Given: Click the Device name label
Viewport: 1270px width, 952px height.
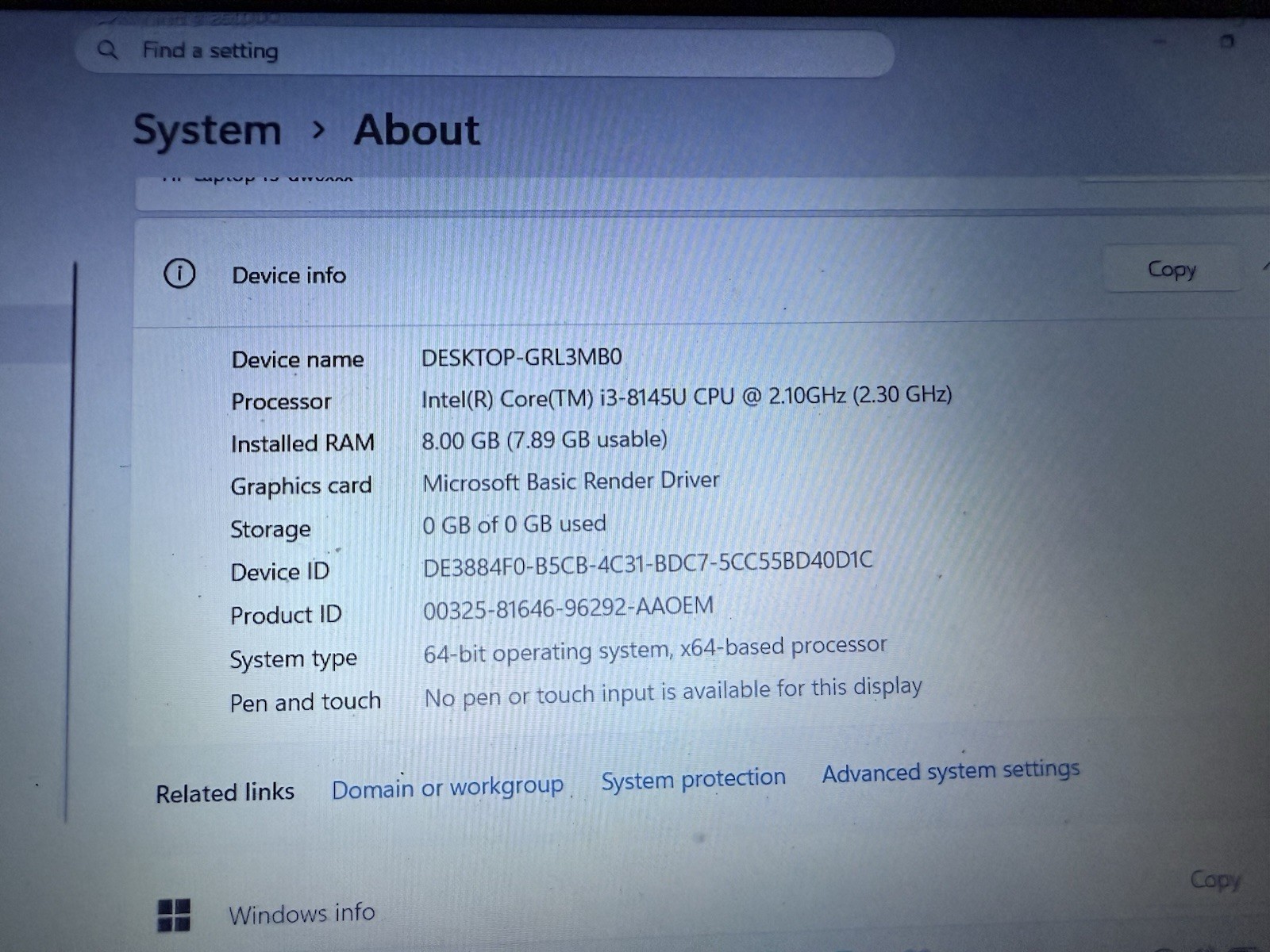Looking at the screenshot, I should tap(298, 359).
